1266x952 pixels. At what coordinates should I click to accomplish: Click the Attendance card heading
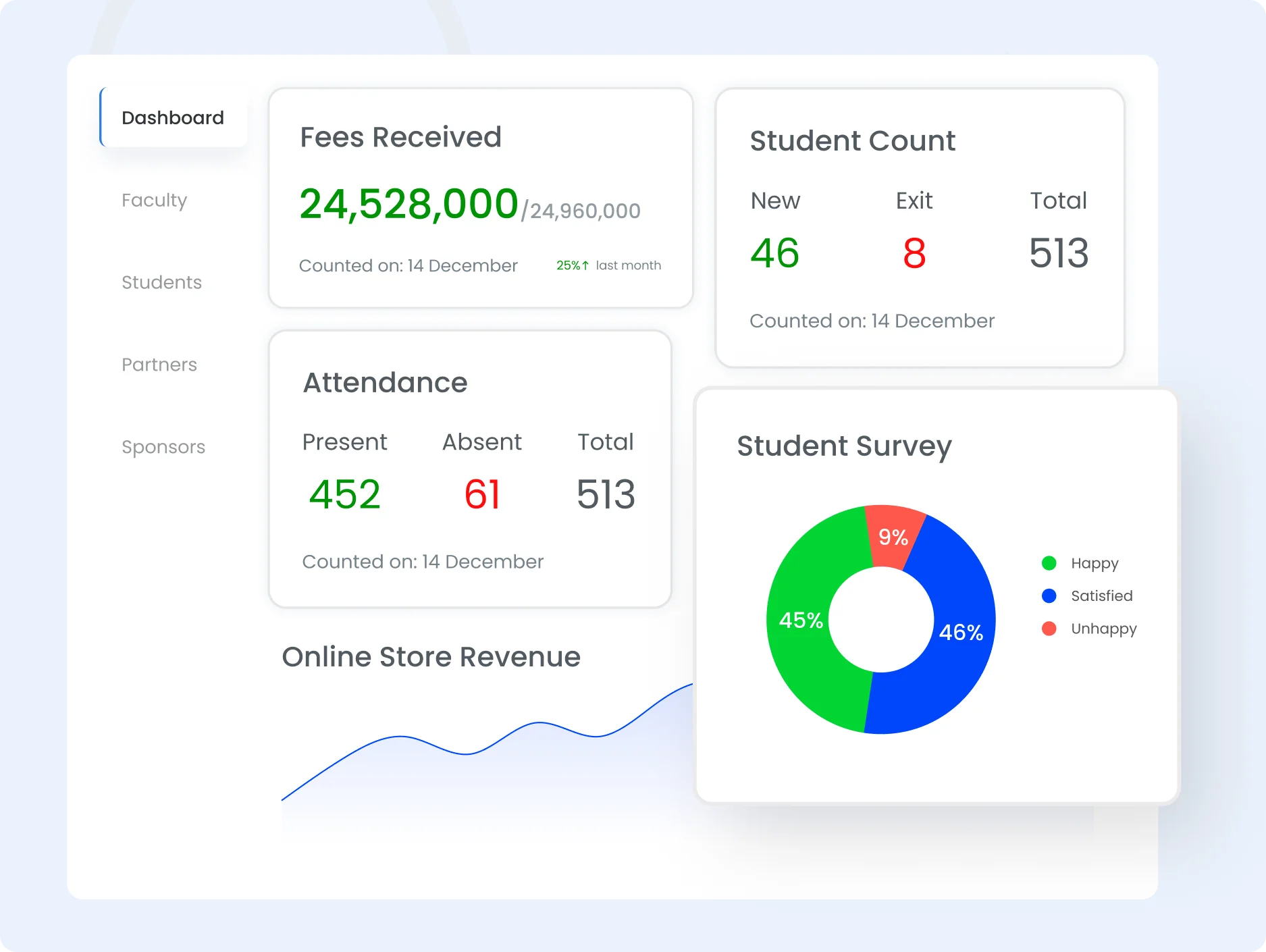(385, 383)
